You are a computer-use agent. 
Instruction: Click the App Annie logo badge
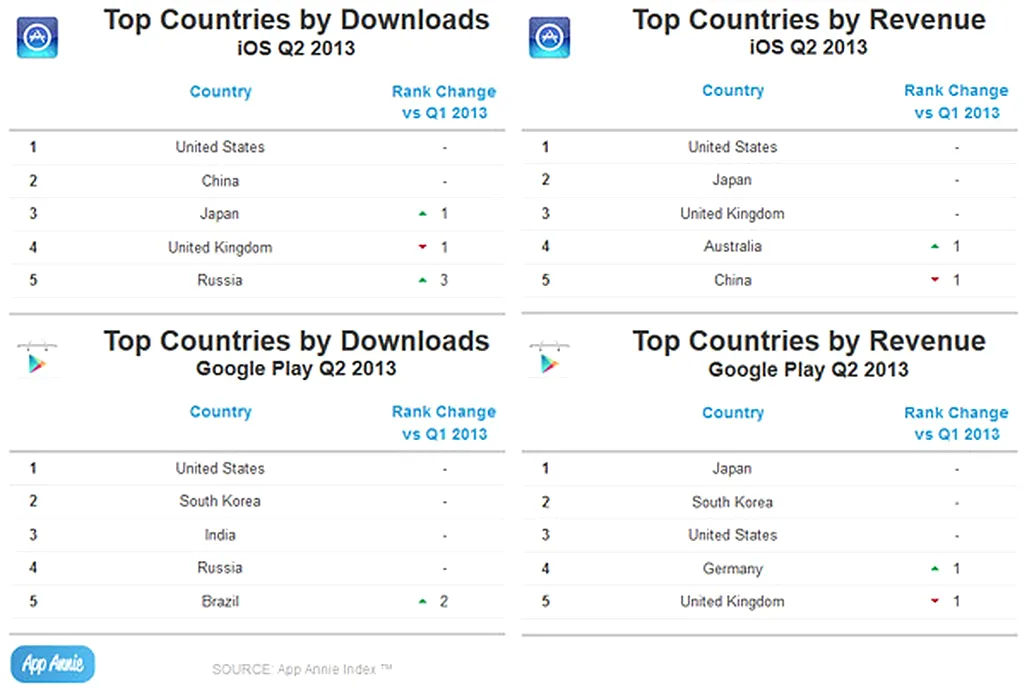[x=53, y=664]
